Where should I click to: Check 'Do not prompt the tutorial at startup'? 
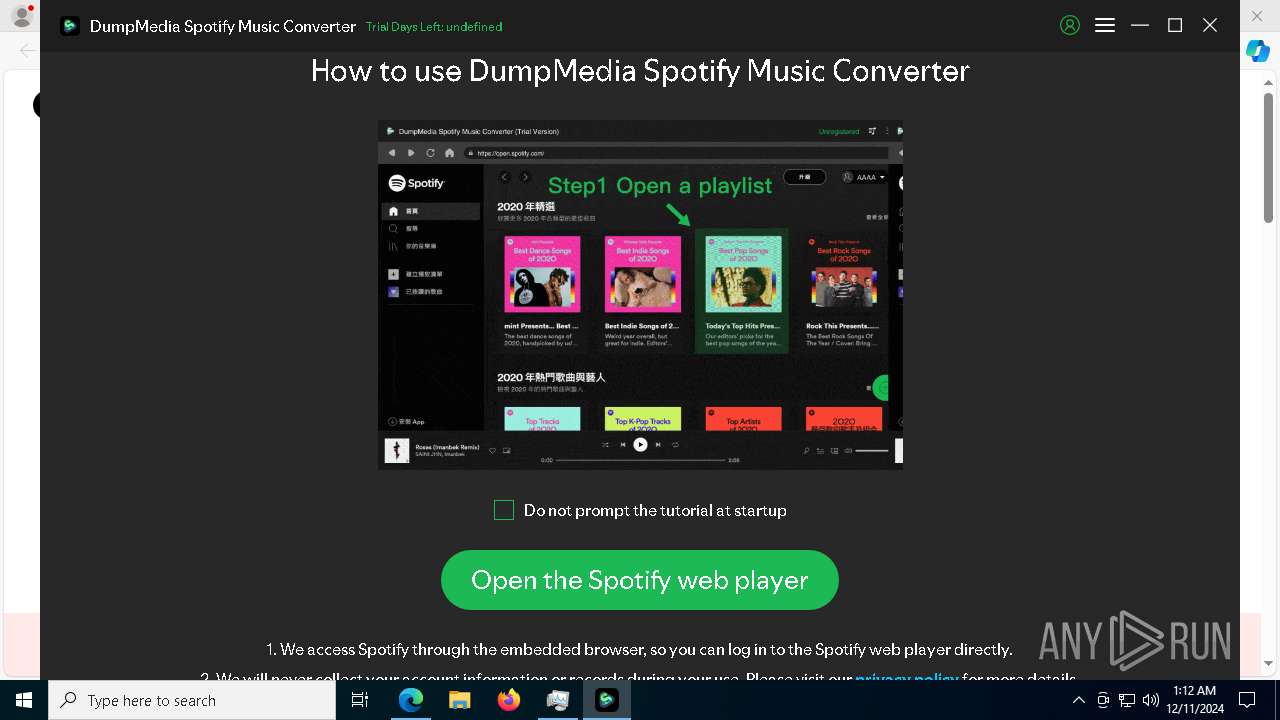click(x=504, y=510)
